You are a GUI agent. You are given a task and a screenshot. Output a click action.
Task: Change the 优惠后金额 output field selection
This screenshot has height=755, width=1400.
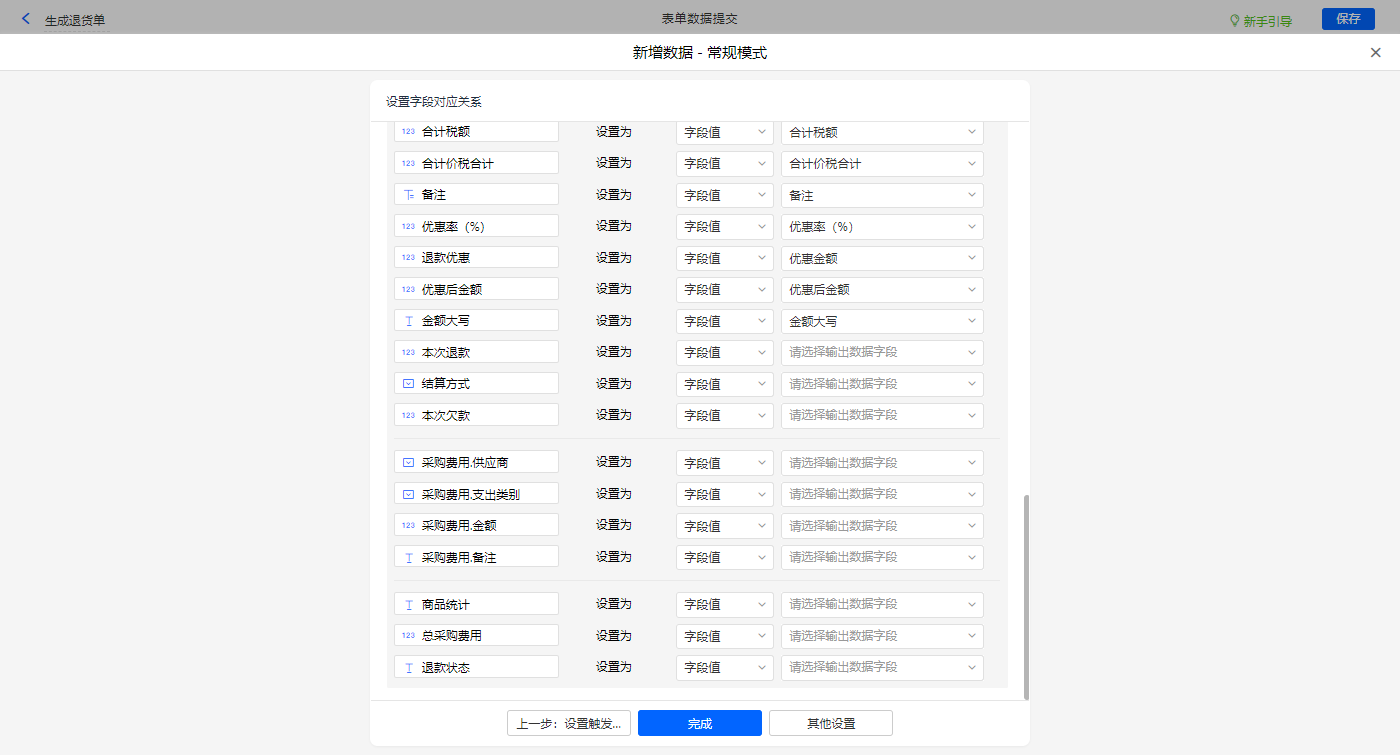pyautogui.click(x=881, y=290)
